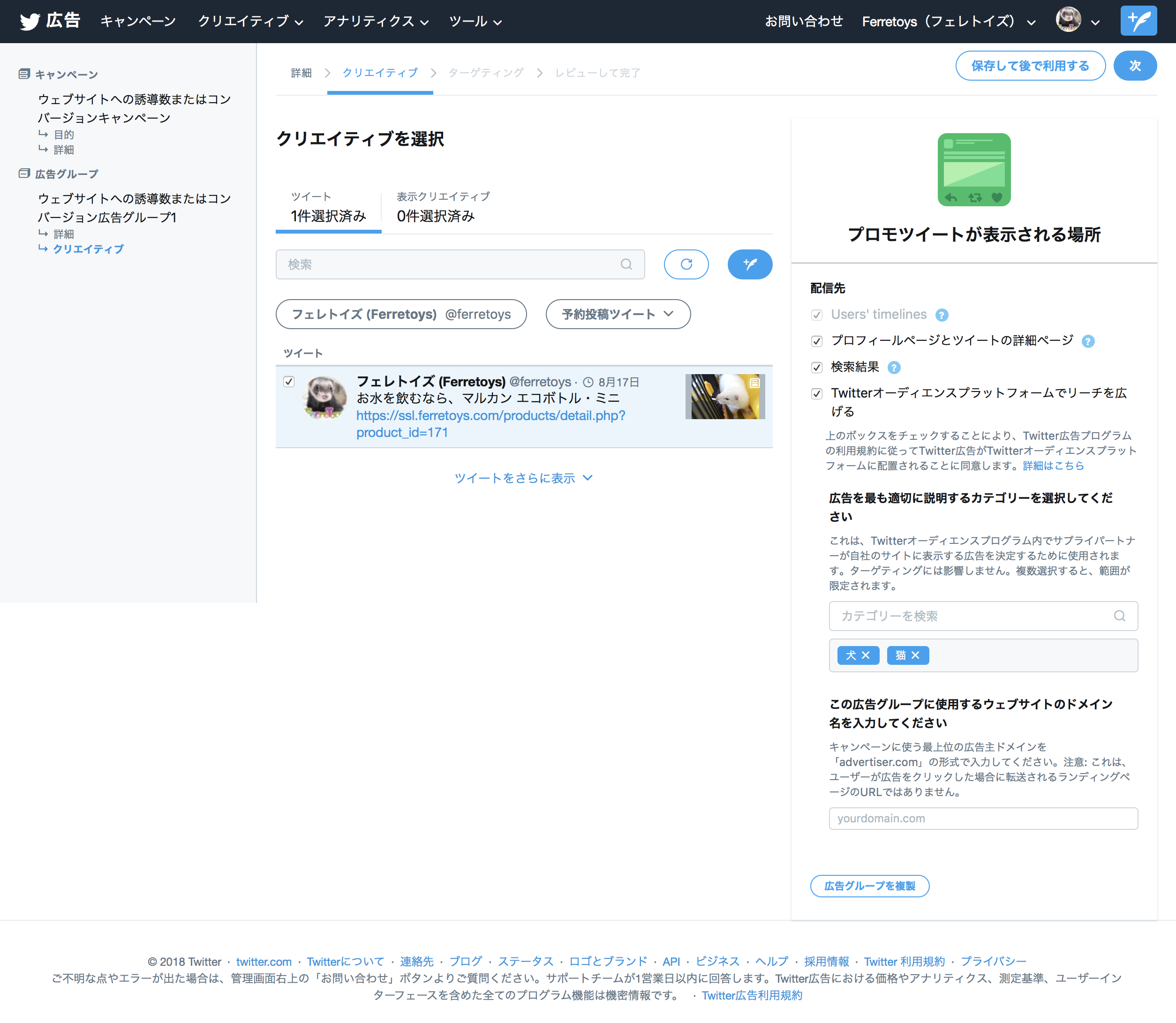Viewport: 1176px width, 1023px height.
Task: Click the refresh tweets button
Action: point(686,264)
